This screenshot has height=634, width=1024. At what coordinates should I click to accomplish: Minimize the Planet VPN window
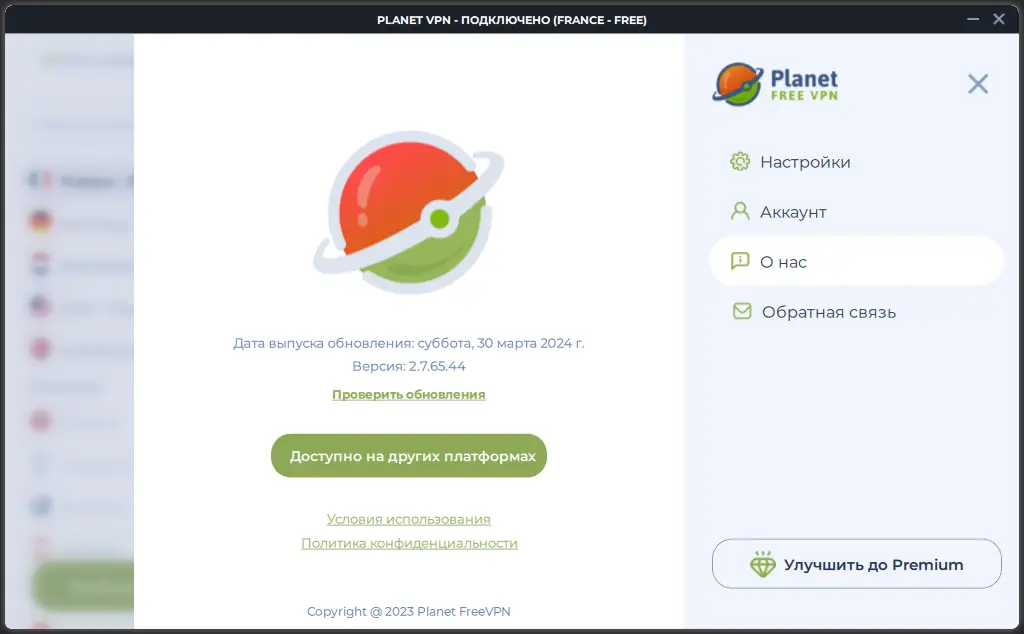pos(973,19)
